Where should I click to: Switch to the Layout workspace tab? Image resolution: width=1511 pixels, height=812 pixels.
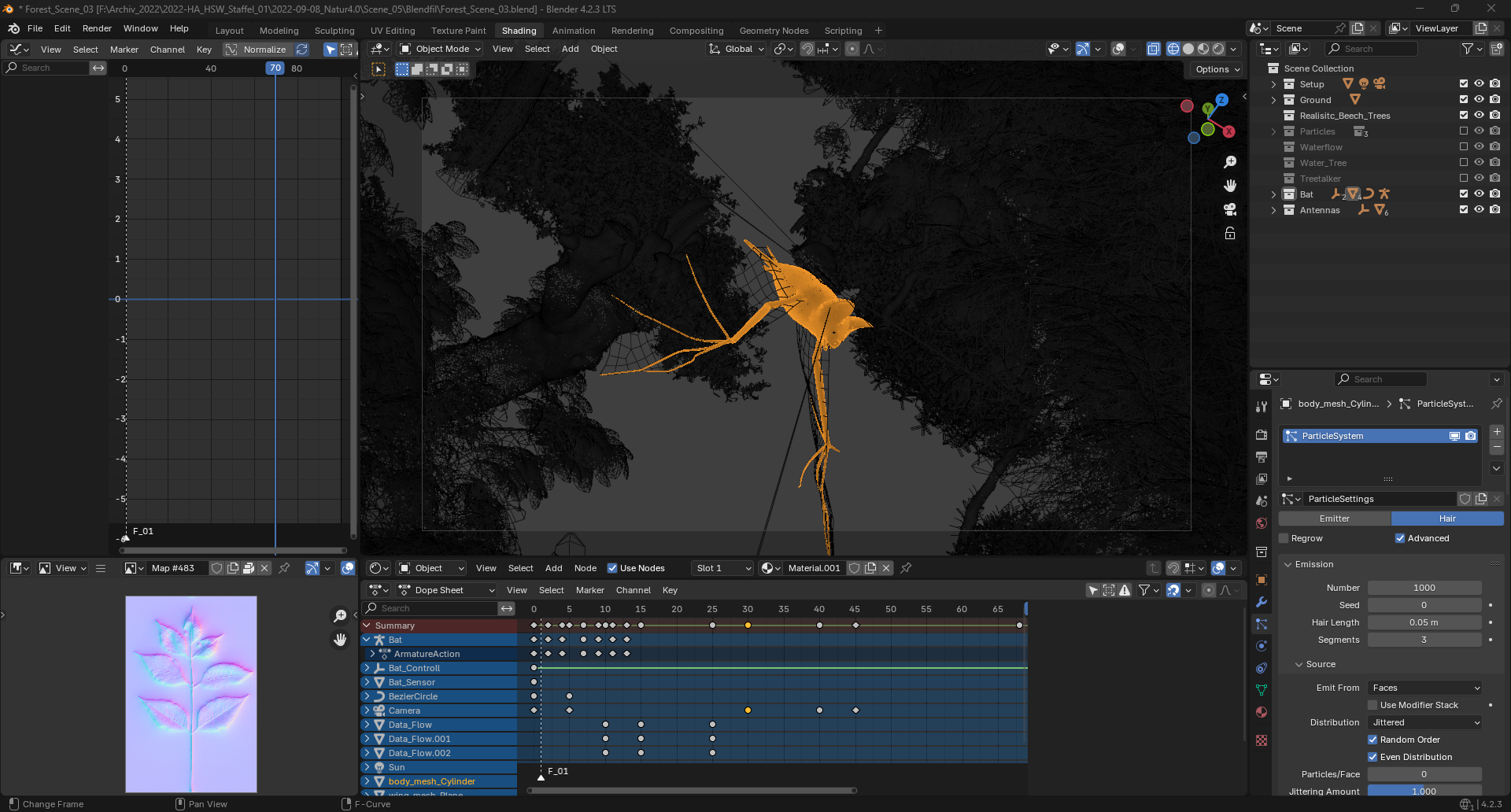click(x=230, y=31)
